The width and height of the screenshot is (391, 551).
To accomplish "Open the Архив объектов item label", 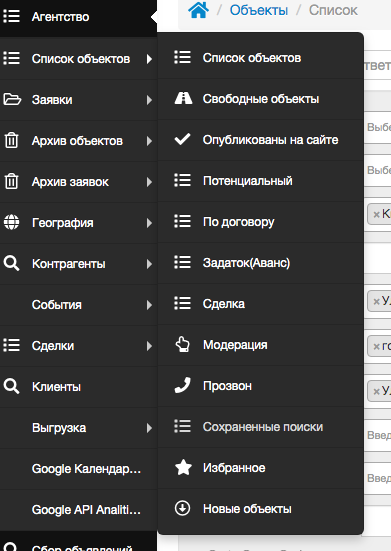I will coord(77,141).
